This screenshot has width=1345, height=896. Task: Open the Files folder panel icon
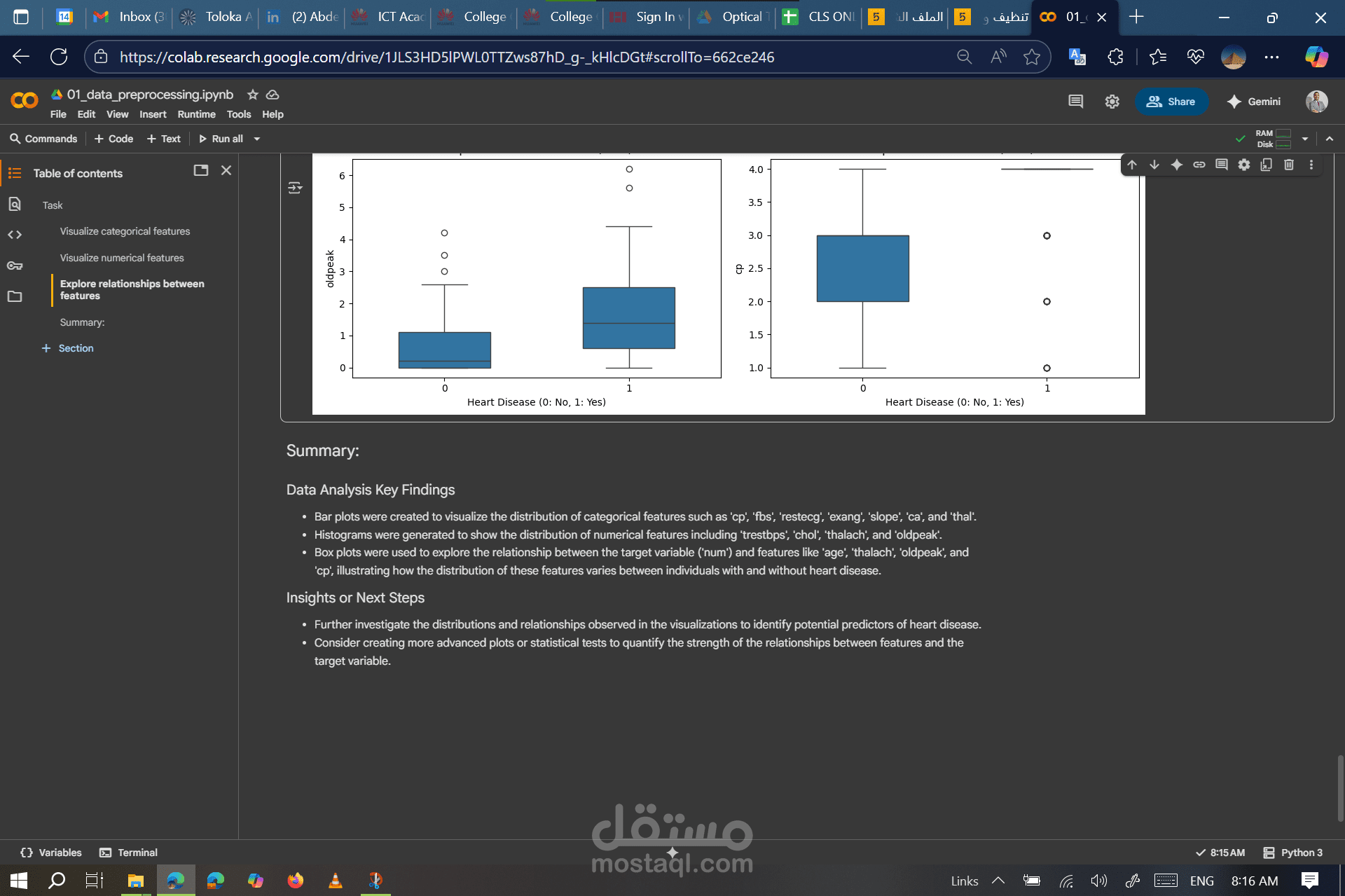pyautogui.click(x=15, y=296)
